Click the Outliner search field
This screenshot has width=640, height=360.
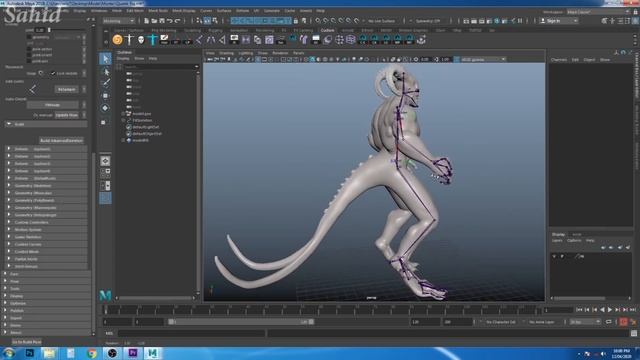tap(161, 67)
